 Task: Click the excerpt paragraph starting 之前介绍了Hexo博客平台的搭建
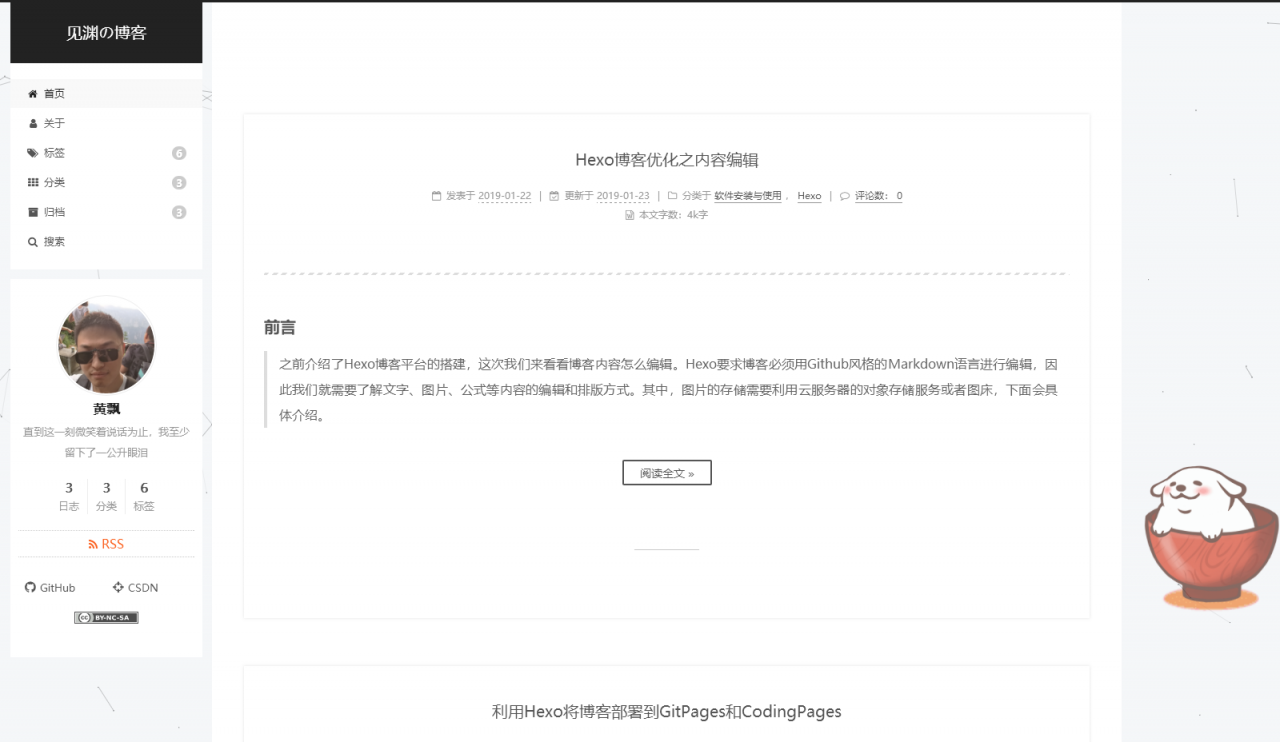[668, 390]
